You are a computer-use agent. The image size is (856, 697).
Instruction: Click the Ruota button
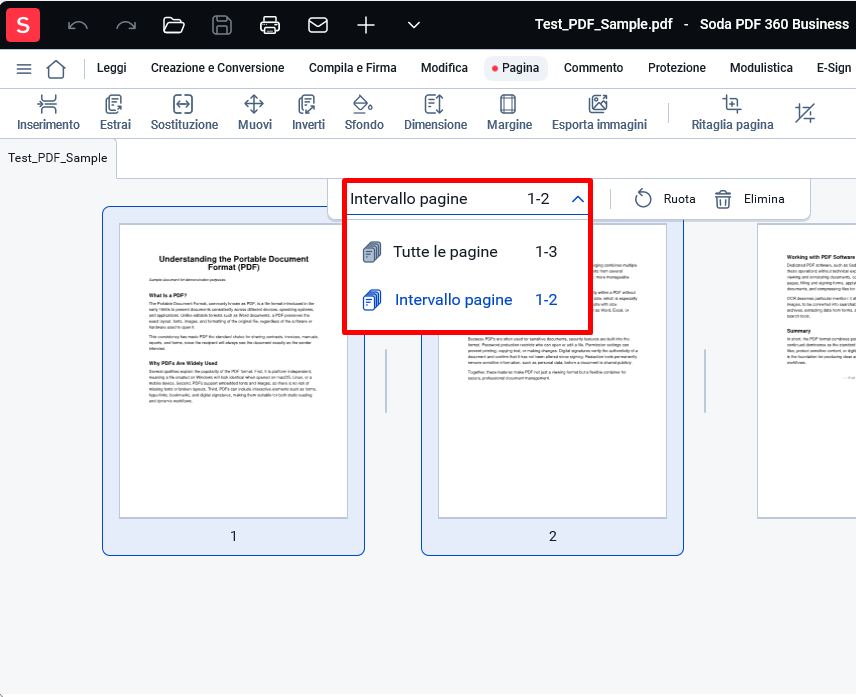(665, 199)
